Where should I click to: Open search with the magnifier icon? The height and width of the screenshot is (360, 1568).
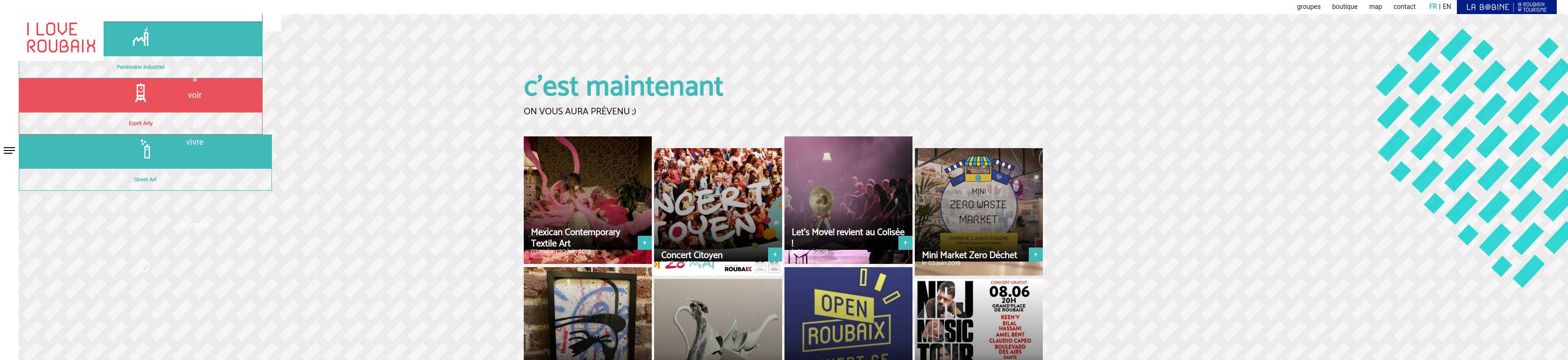pos(143,267)
